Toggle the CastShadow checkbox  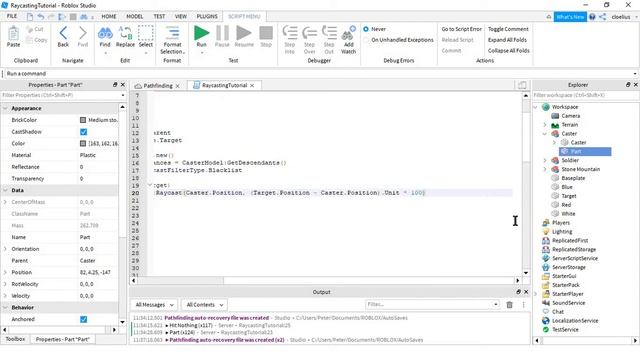pyautogui.click(x=84, y=132)
